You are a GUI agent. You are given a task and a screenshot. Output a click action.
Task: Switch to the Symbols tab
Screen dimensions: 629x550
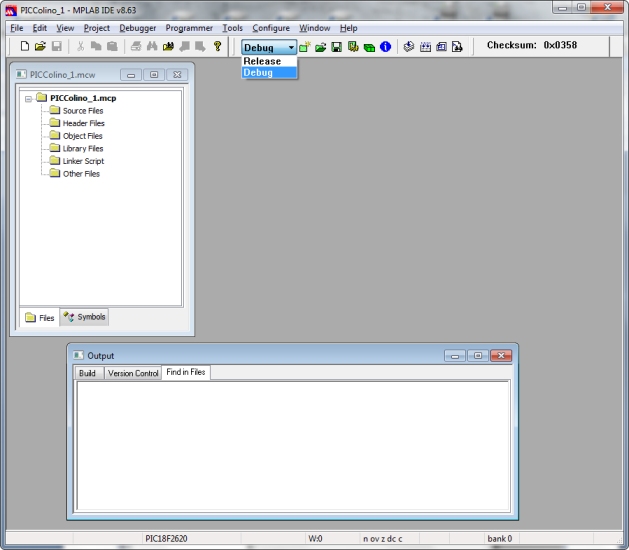tap(84, 317)
